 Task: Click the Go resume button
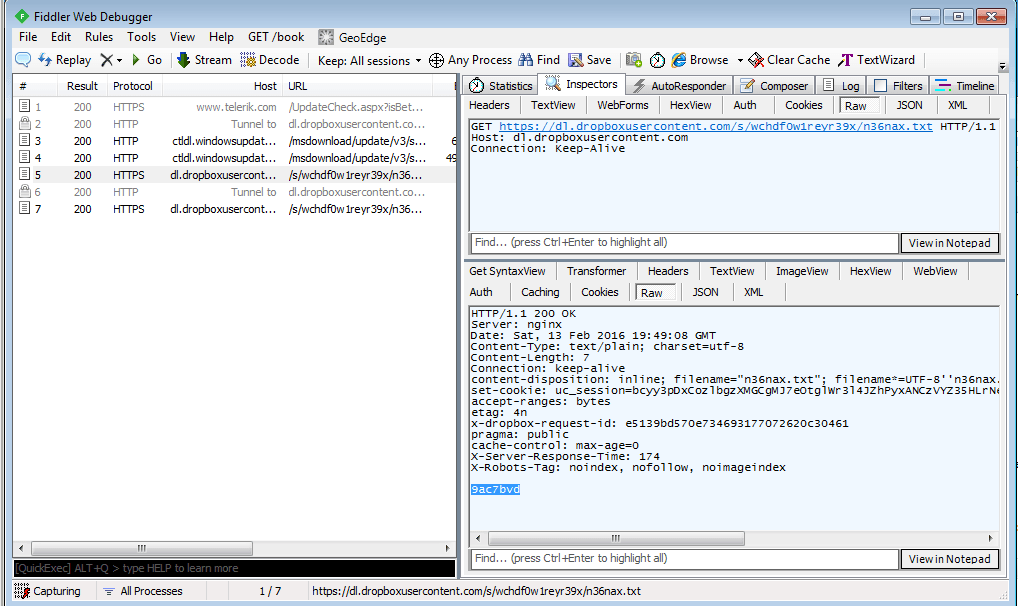coord(146,60)
